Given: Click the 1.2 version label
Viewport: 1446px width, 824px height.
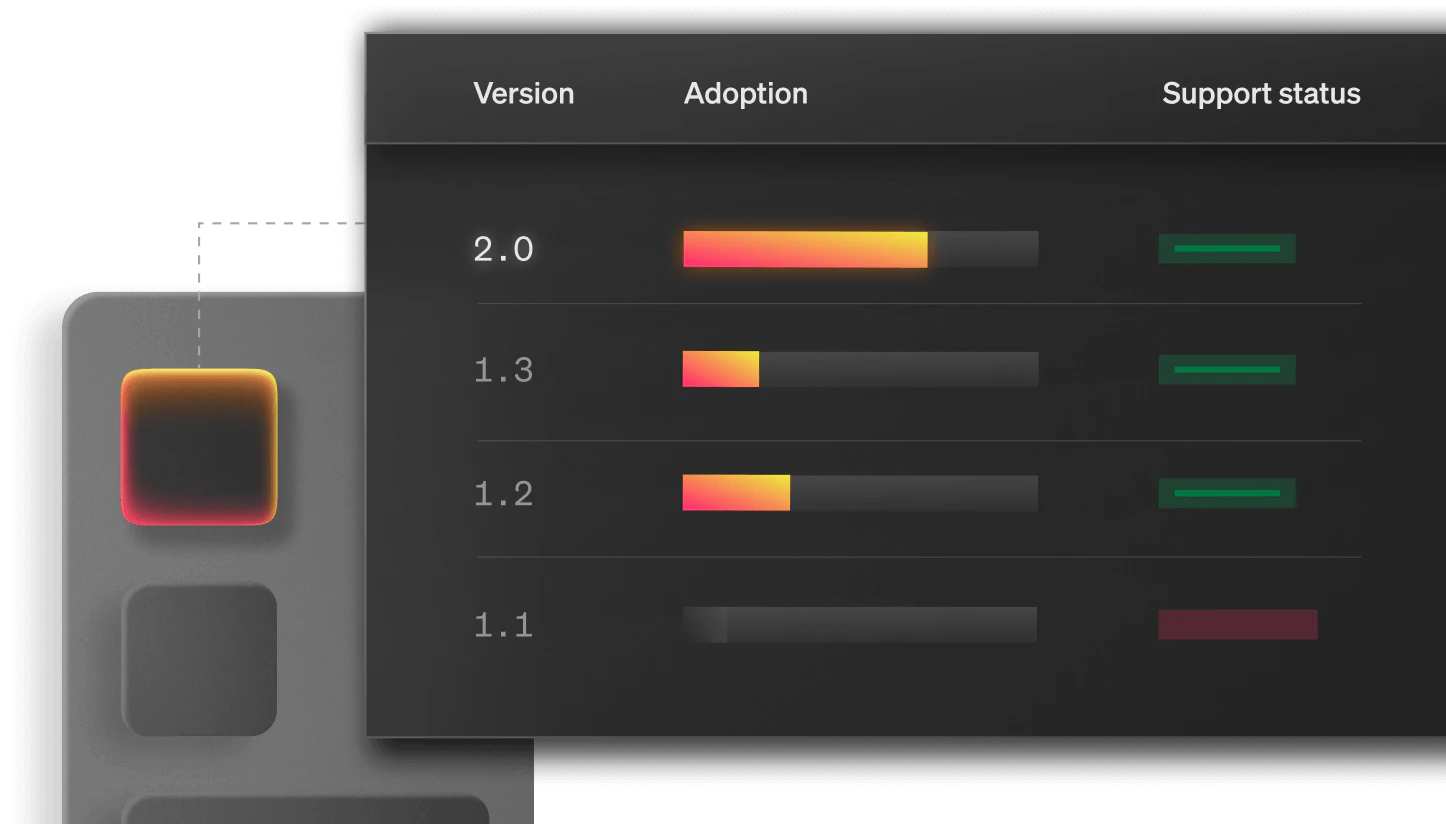Looking at the screenshot, I should (503, 494).
